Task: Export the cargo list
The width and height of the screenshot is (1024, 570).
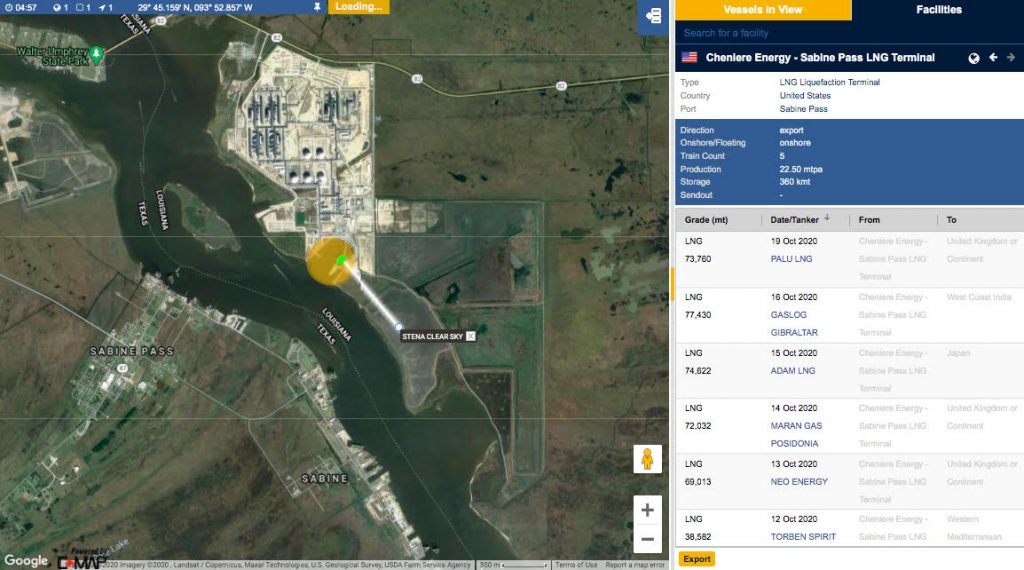Action: pos(697,559)
